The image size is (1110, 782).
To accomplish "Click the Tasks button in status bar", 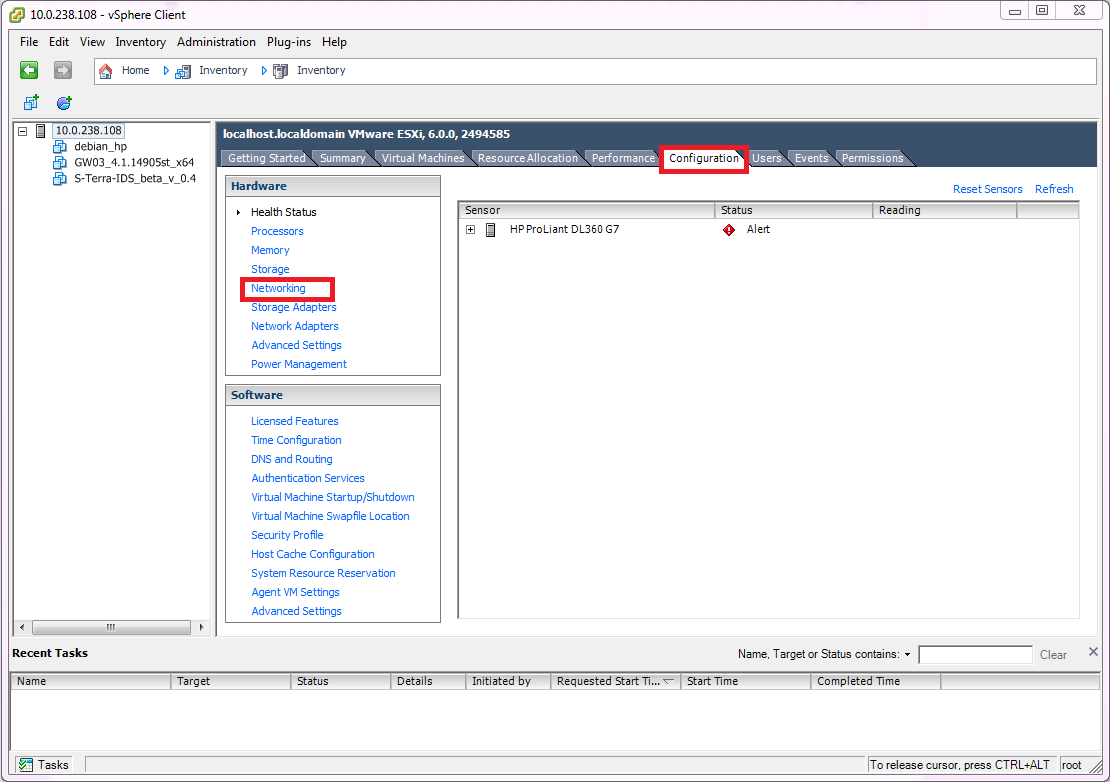I will [x=44, y=764].
